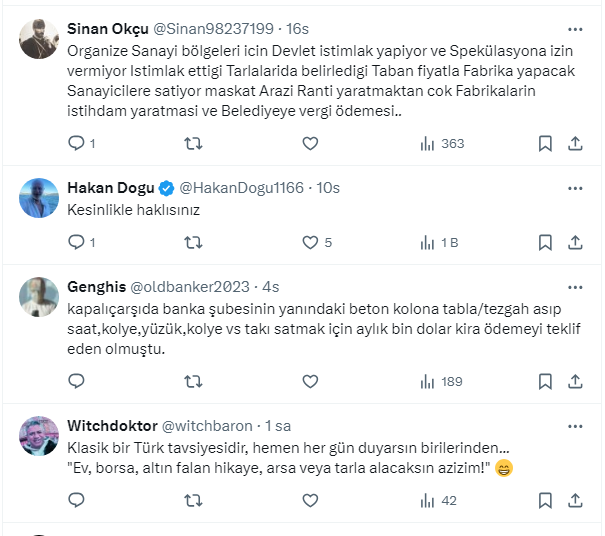605x536 pixels.
Task: Reply to Sinan Okçu's tweet
Action: [77, 143]
